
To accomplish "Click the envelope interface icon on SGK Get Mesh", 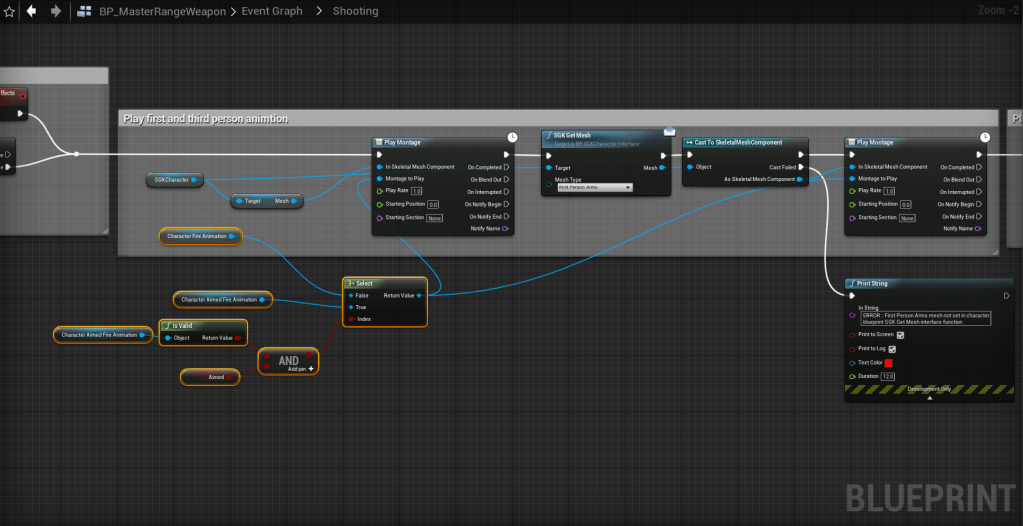I will [669, 131].
